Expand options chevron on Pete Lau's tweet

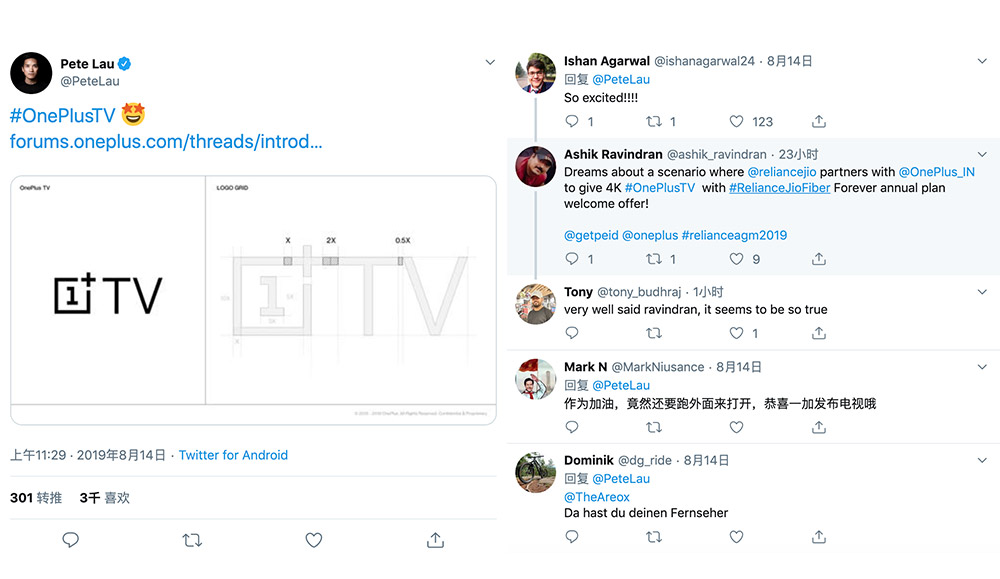pos(490,62)
